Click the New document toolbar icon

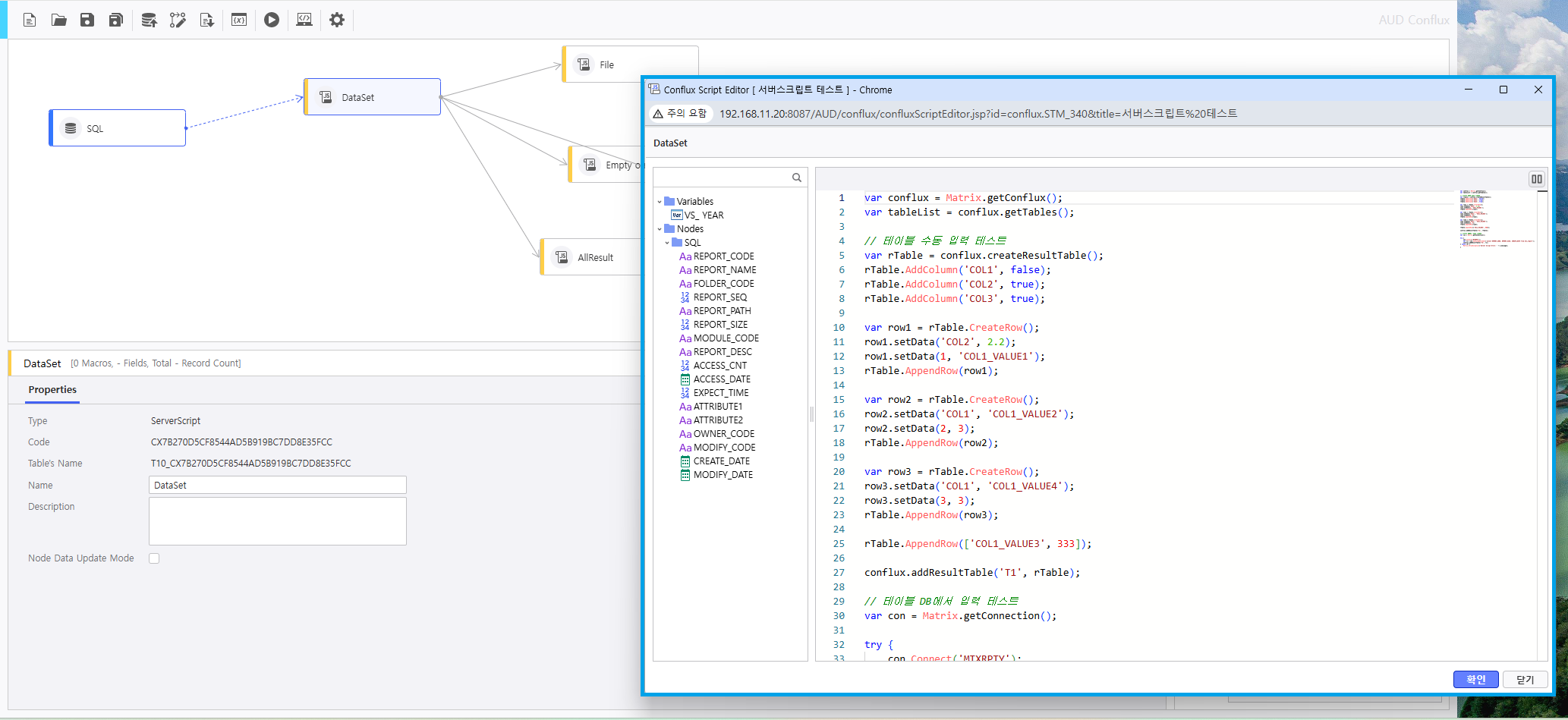(30, 20)
